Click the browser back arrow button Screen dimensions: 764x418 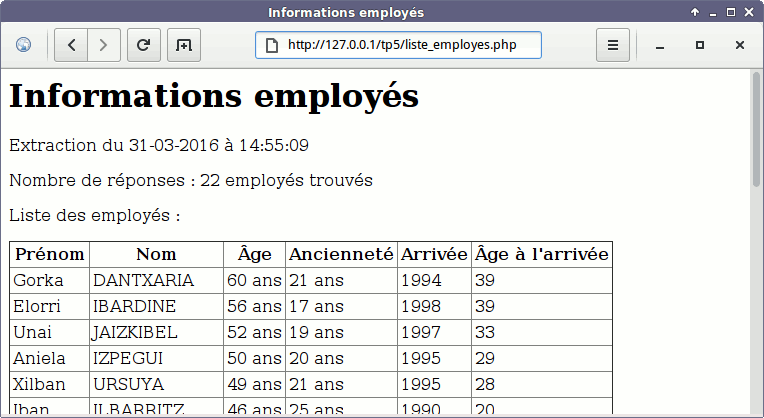(71, 45)
